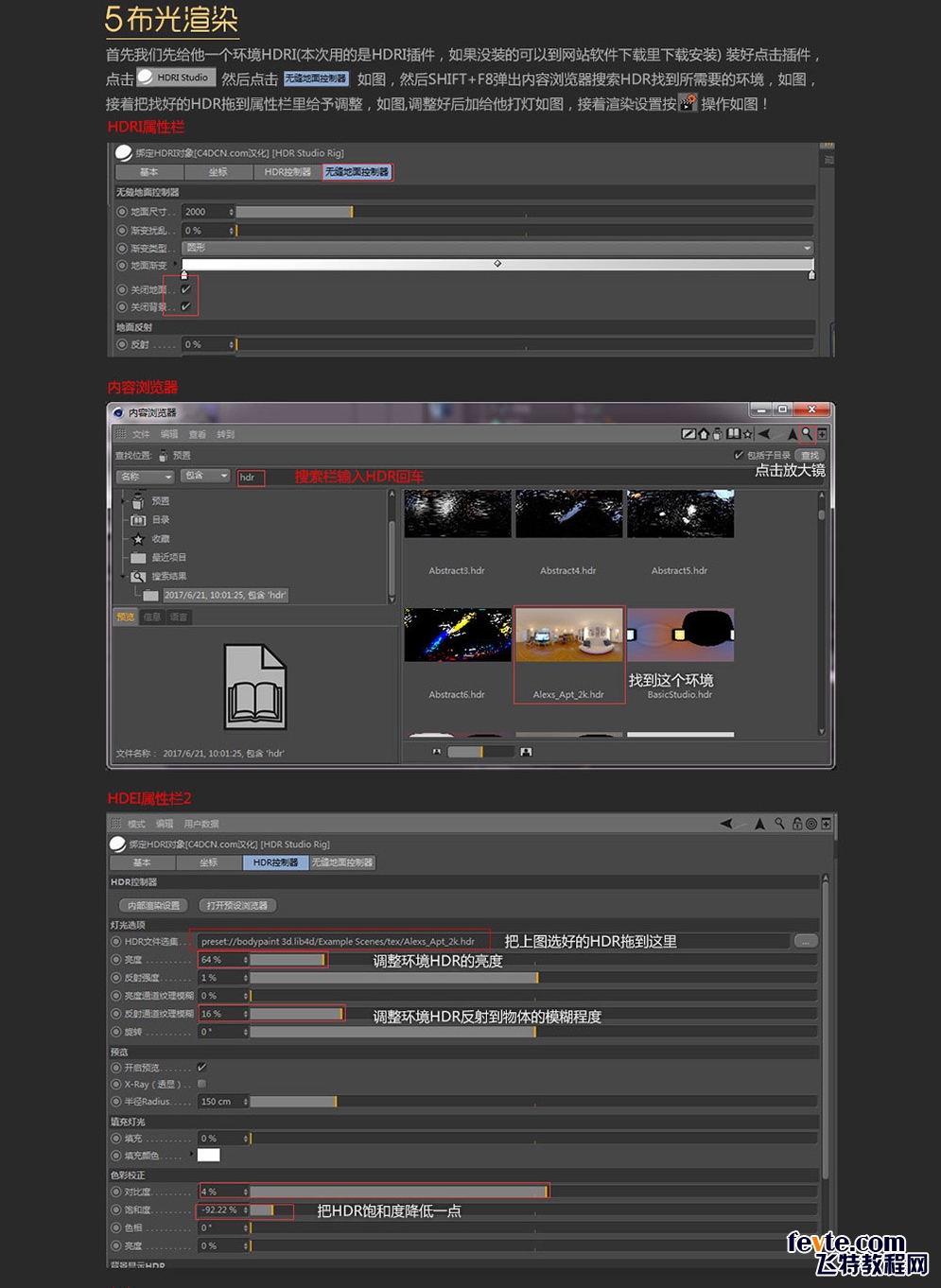941x1288 pixels.
Task: Open the 坐标 tab in top HDRI panel
Action: 218,172
